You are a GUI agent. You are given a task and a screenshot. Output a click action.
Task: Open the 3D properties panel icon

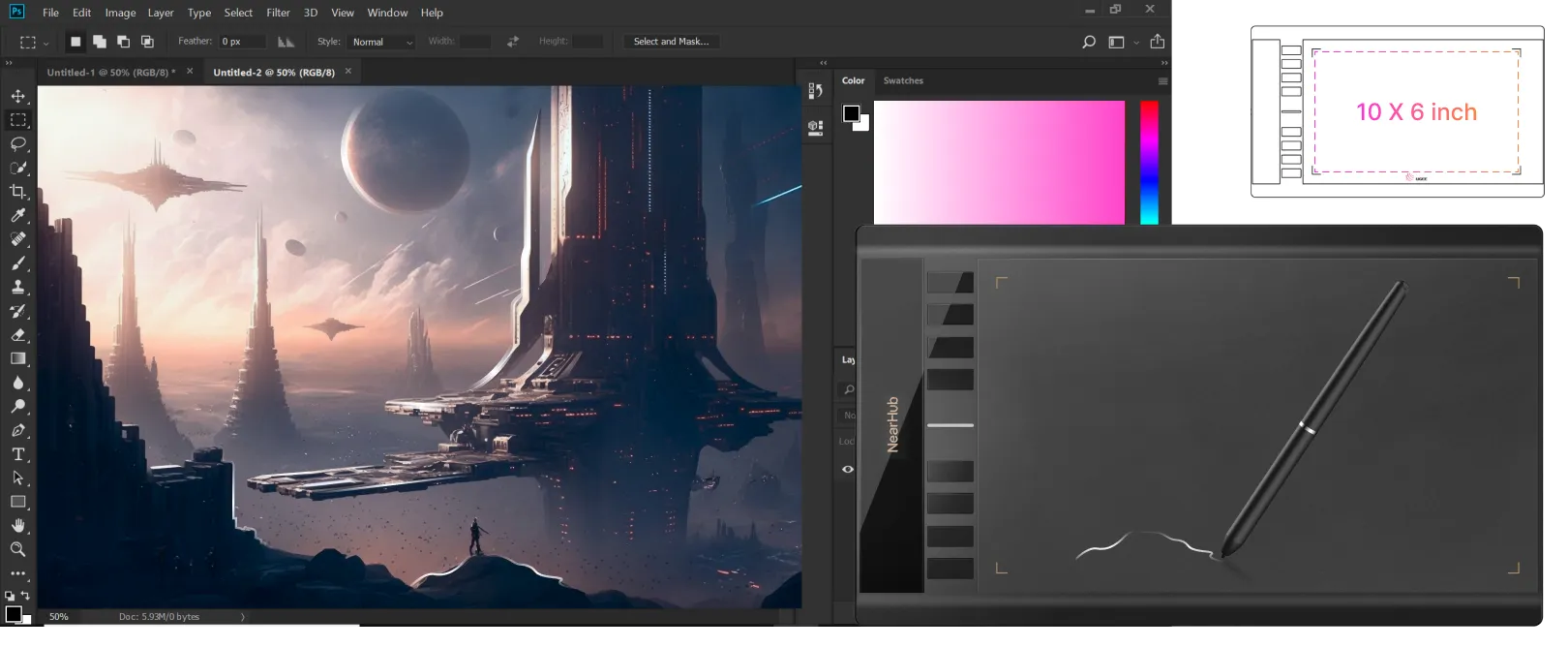[x=816, y=127]
